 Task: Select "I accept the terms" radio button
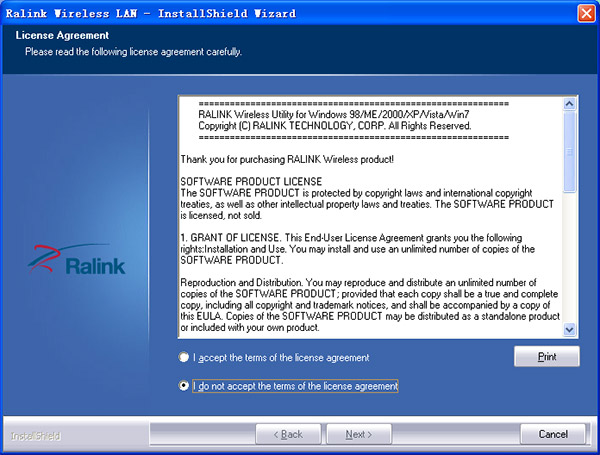click(x=183, y=357)
